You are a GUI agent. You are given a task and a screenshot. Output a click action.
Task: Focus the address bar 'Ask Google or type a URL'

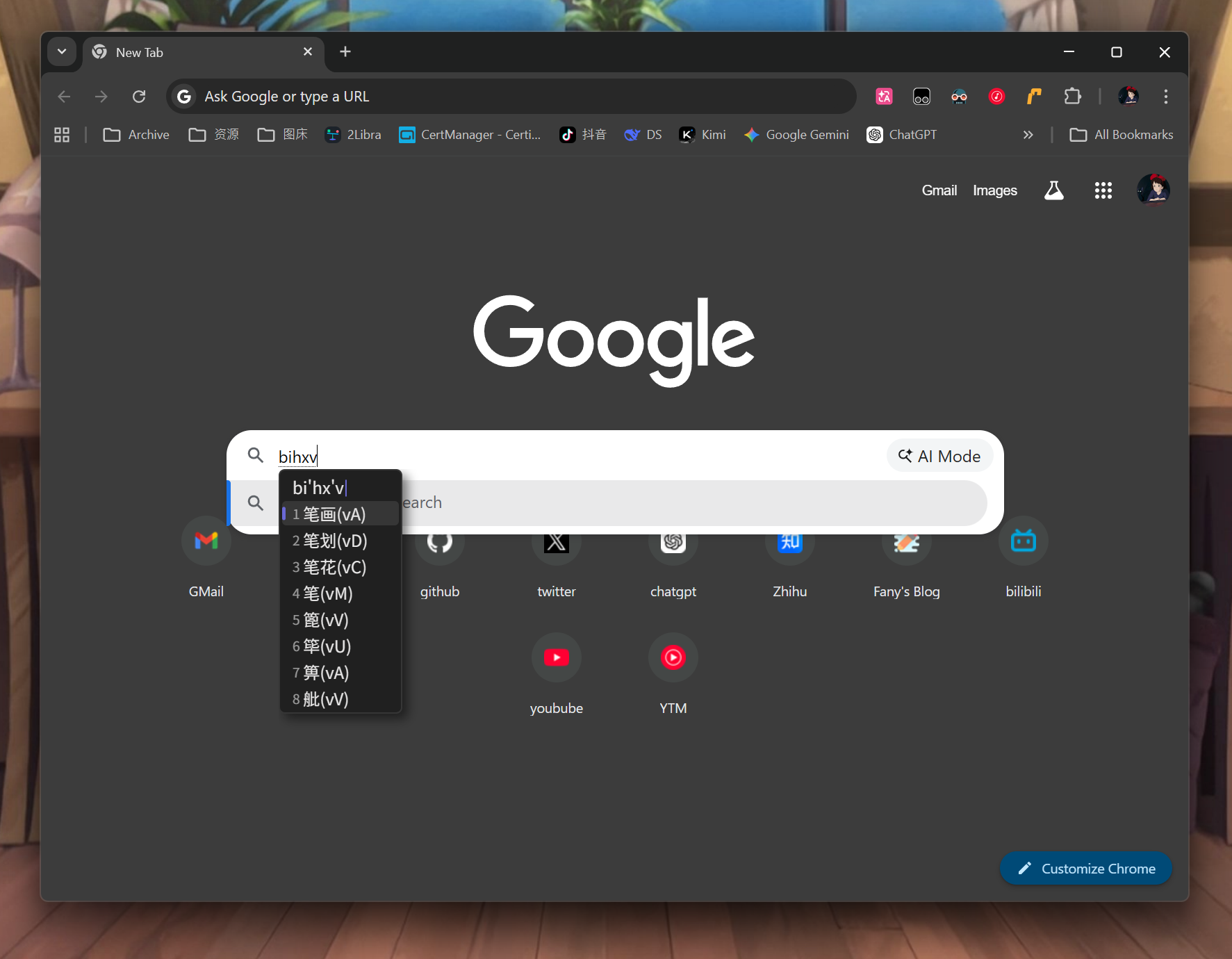click(511, 97)
